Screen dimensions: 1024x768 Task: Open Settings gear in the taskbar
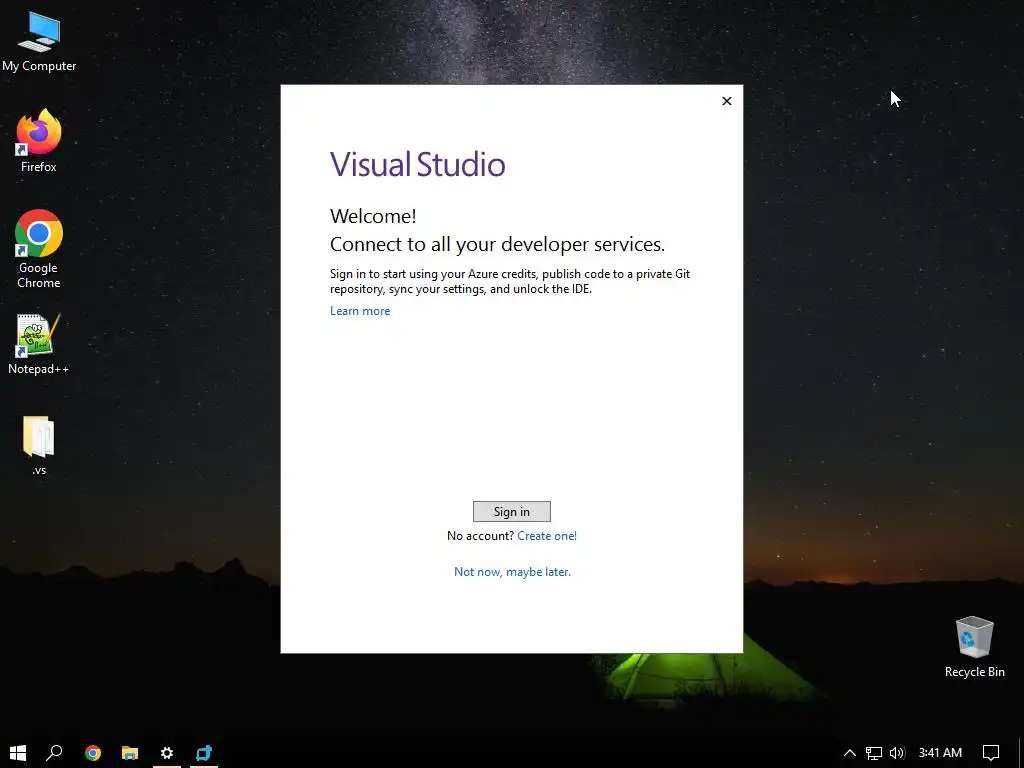click(x=167, y=753)
